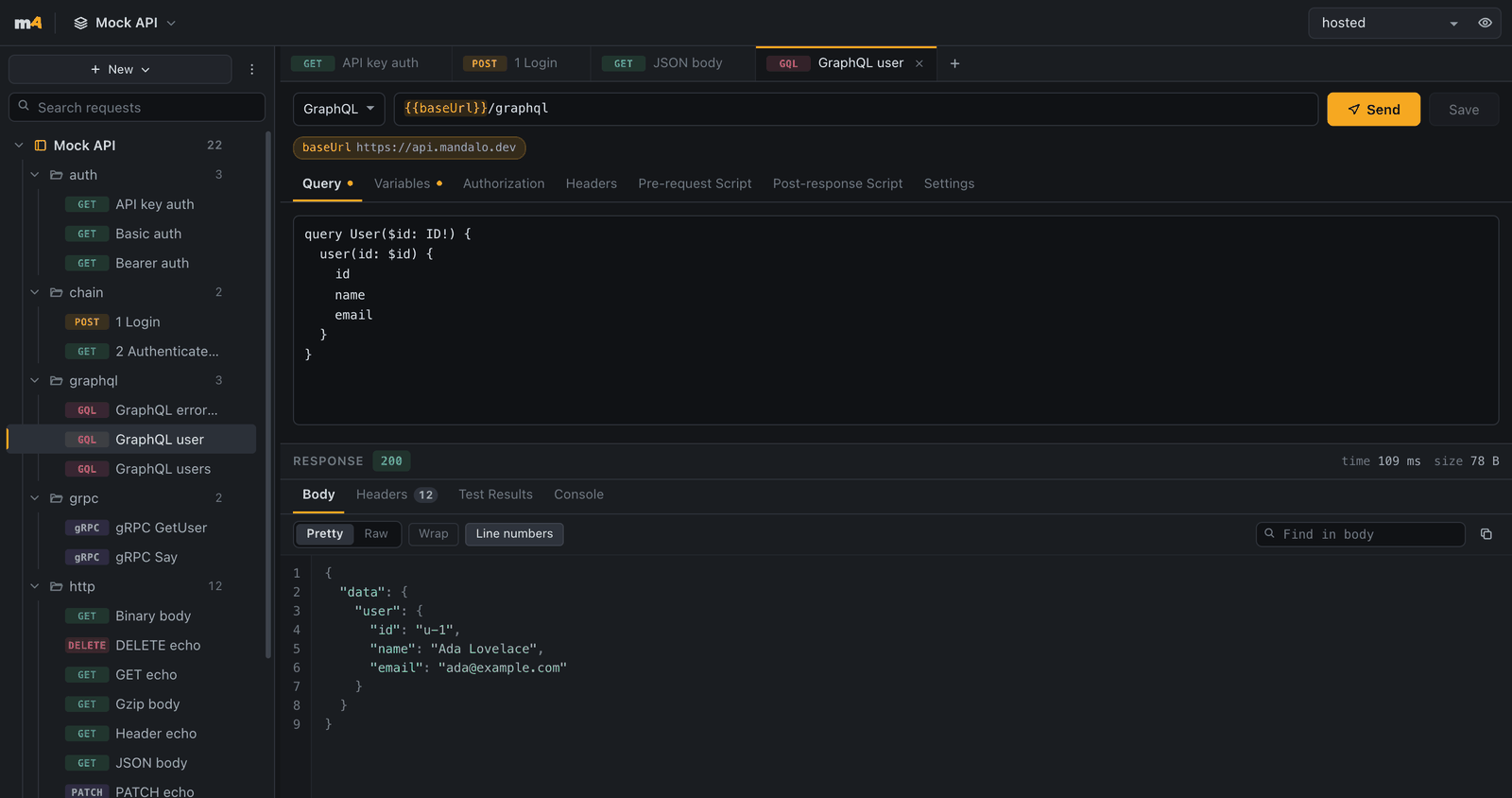Close the GraphQL user tab

pos(919,63)
